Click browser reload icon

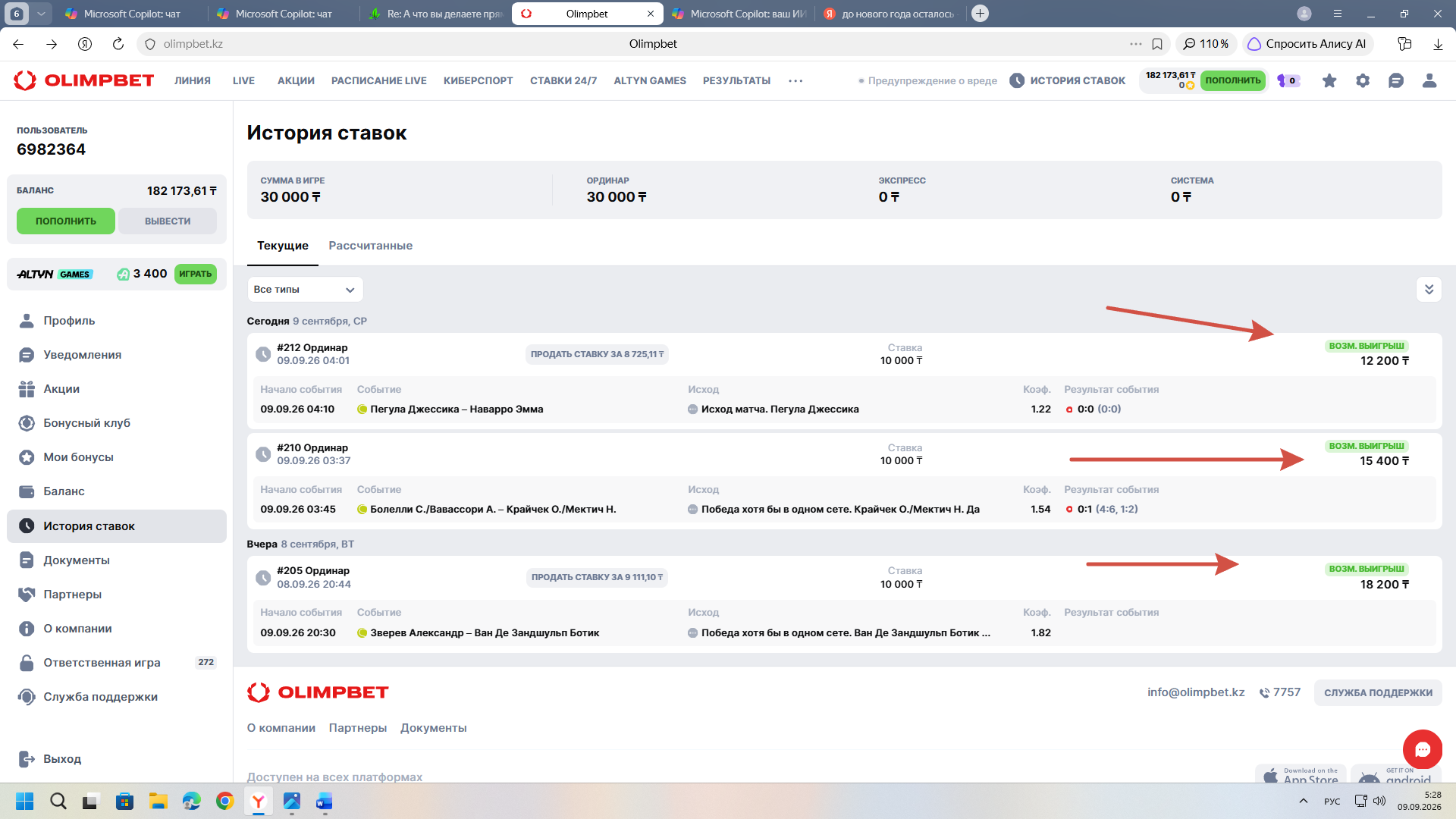[118, 44]
